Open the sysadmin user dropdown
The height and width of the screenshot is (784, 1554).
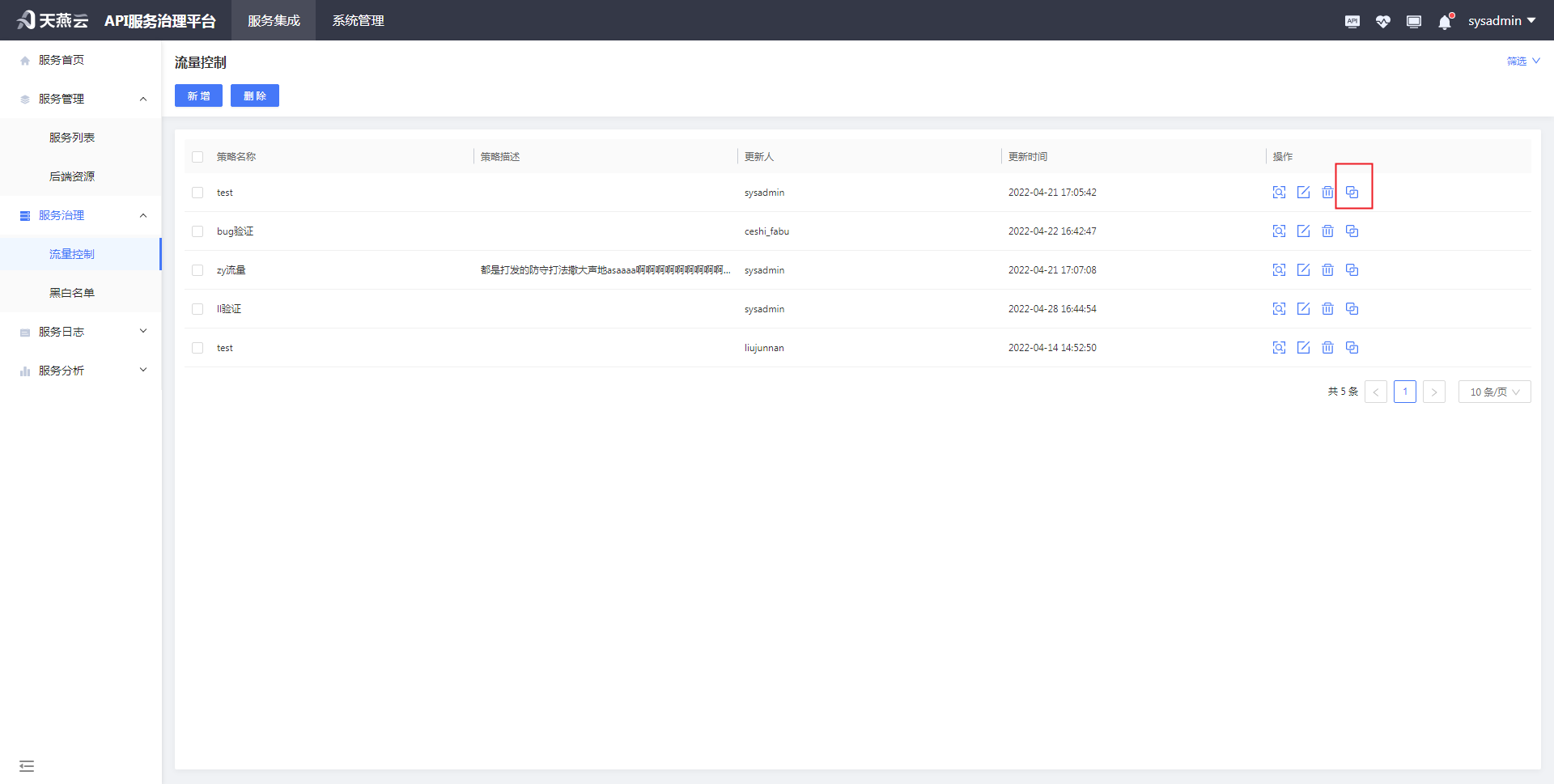[1501, 21]
